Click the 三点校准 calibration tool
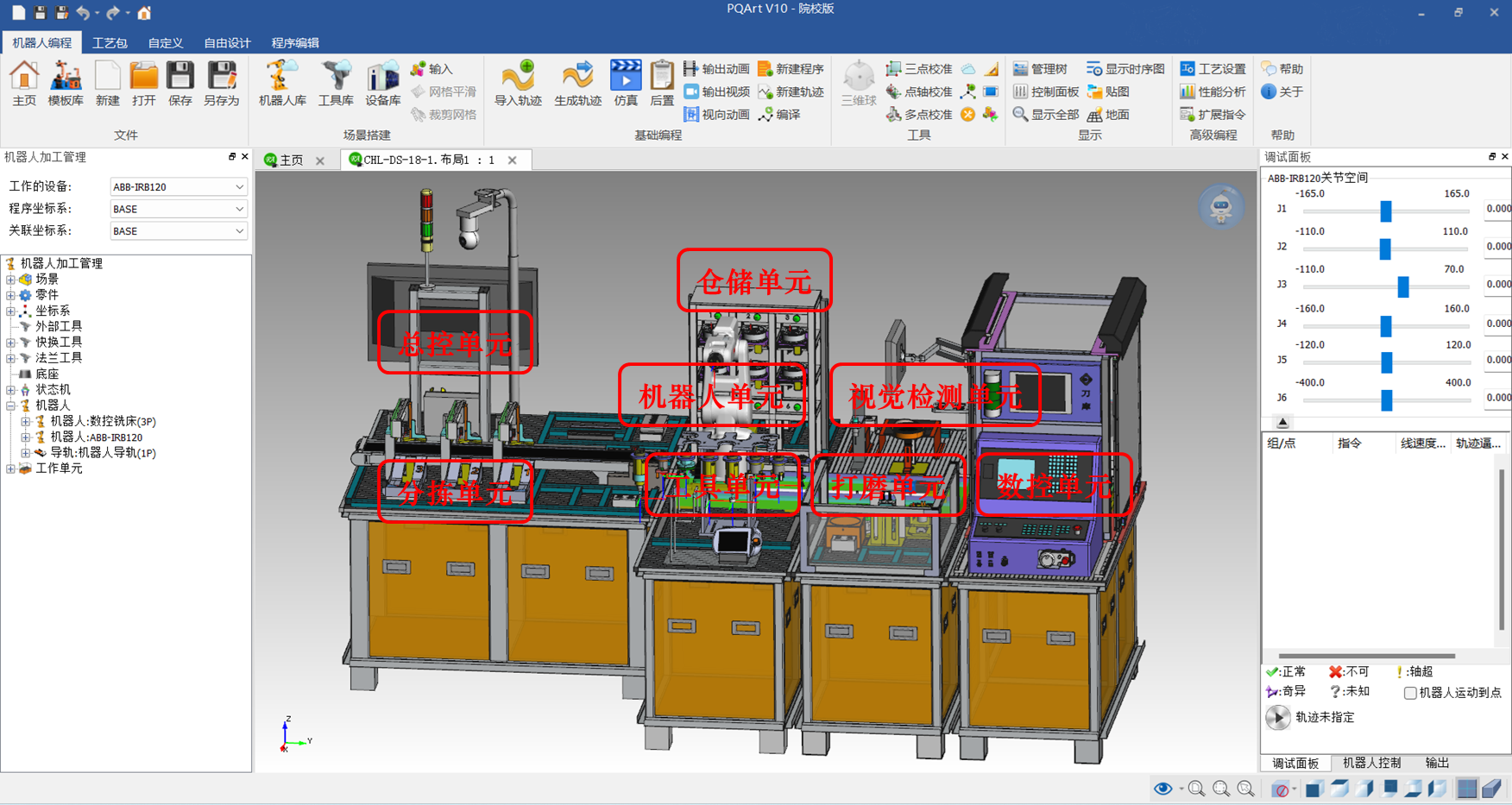 [x=919, y=69]
